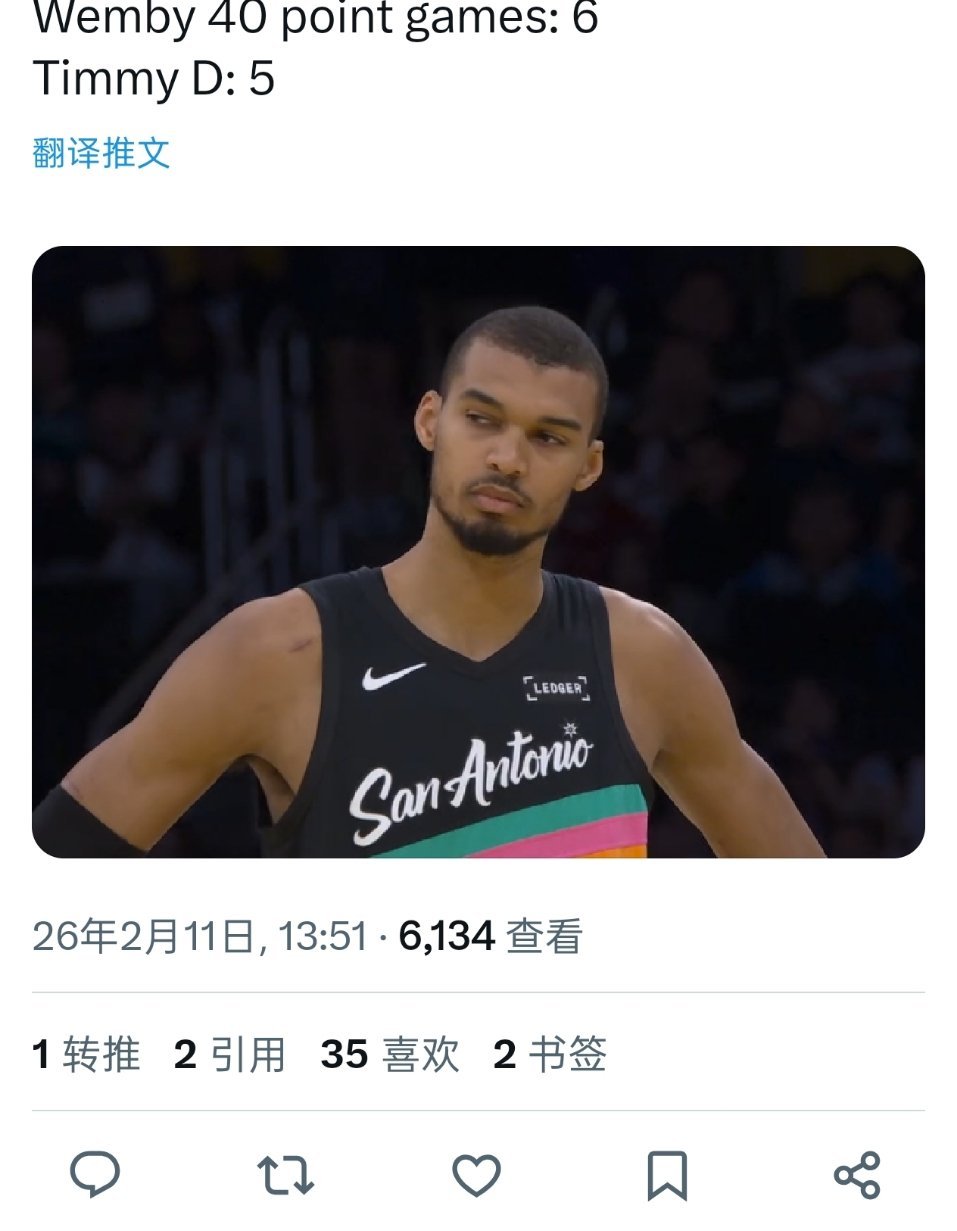Viewport: 957px width, 1231px height.
Task: Show who liked via 35 喜欢
Action: pyautogui.click(x=390, y=1054)
